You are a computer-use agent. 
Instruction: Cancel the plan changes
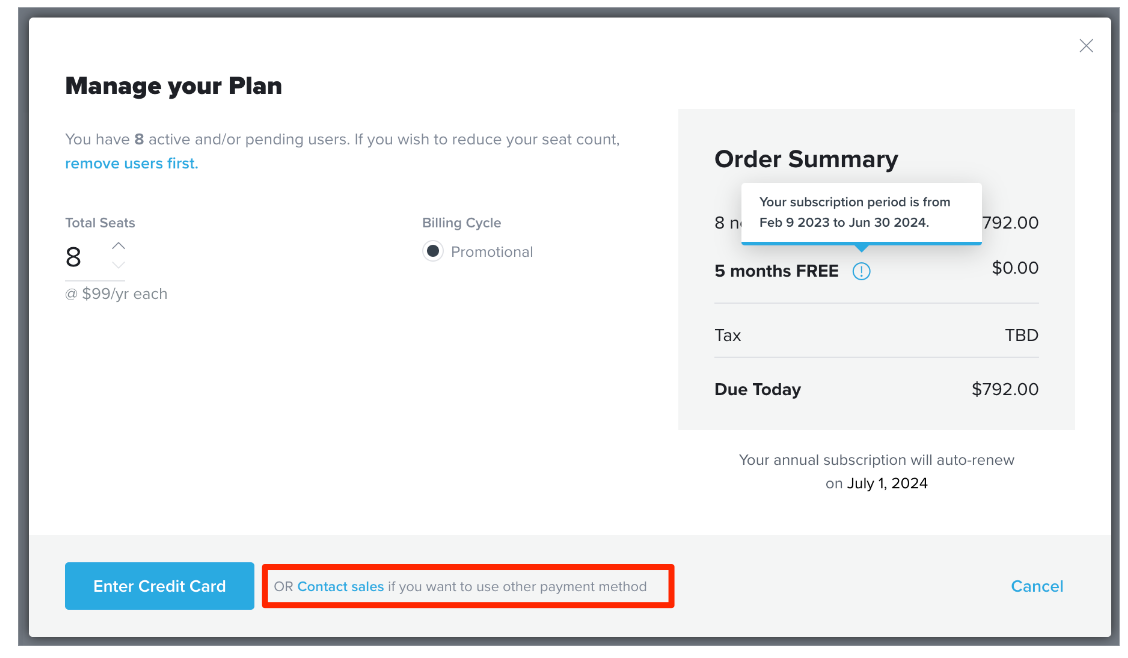[1037, 586]
